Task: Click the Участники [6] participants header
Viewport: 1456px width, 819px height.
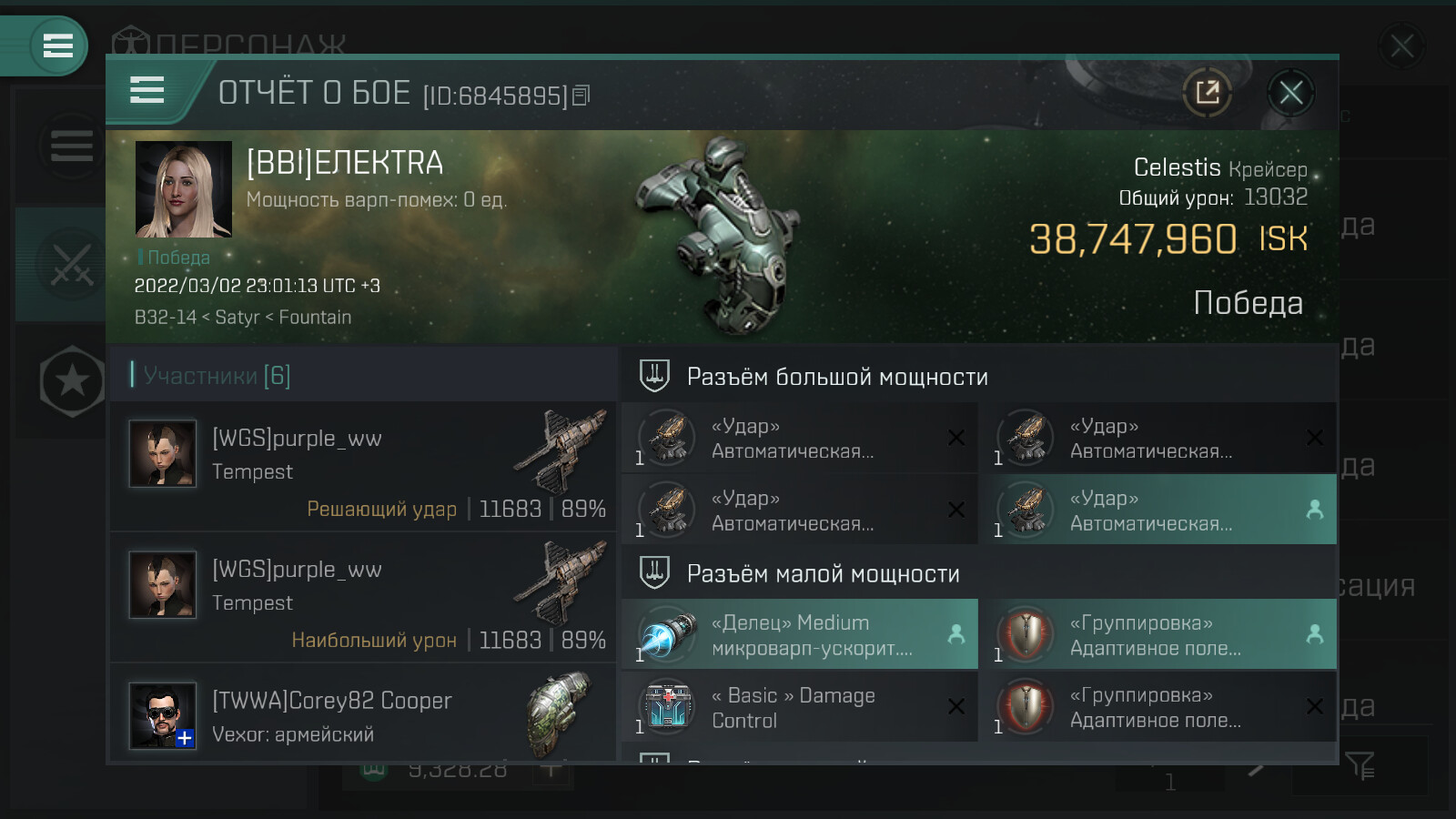Action: coord(217,375)
